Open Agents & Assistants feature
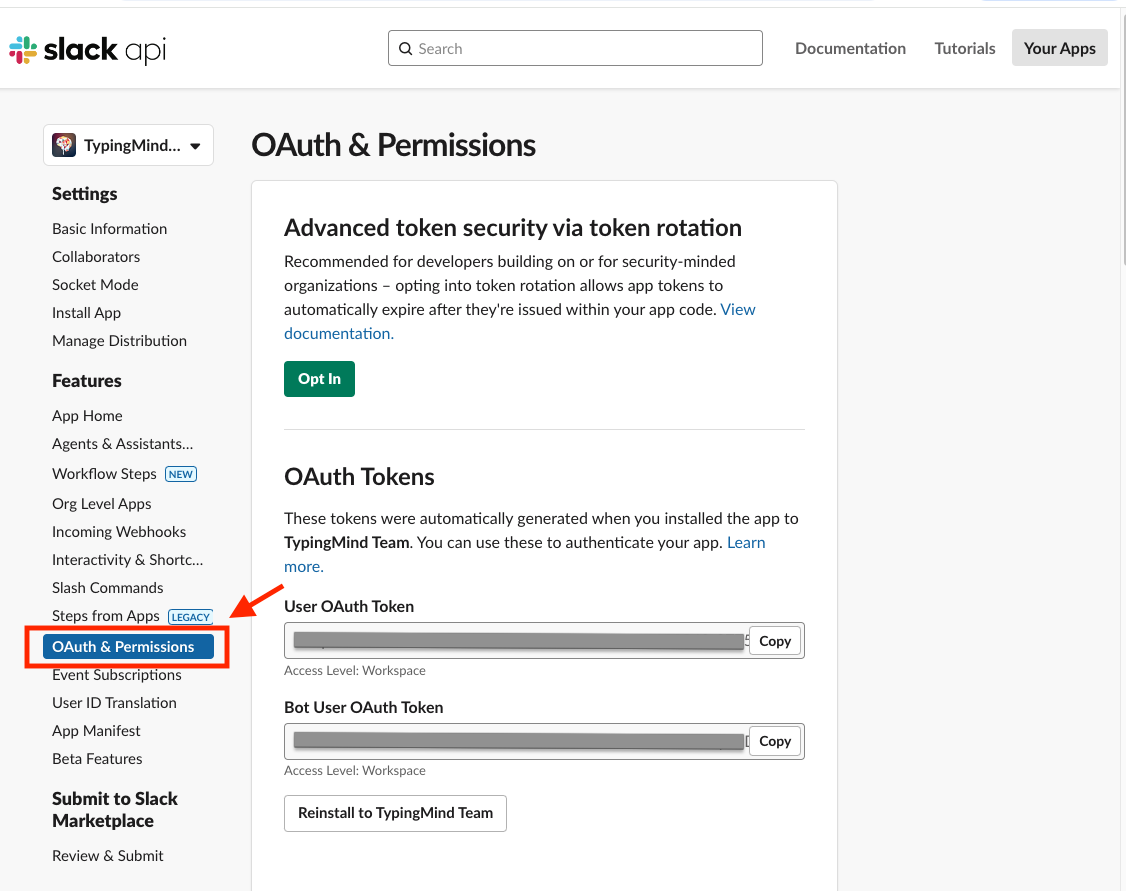The width and height of the screenshot is (1126, 891). point(122,444)
